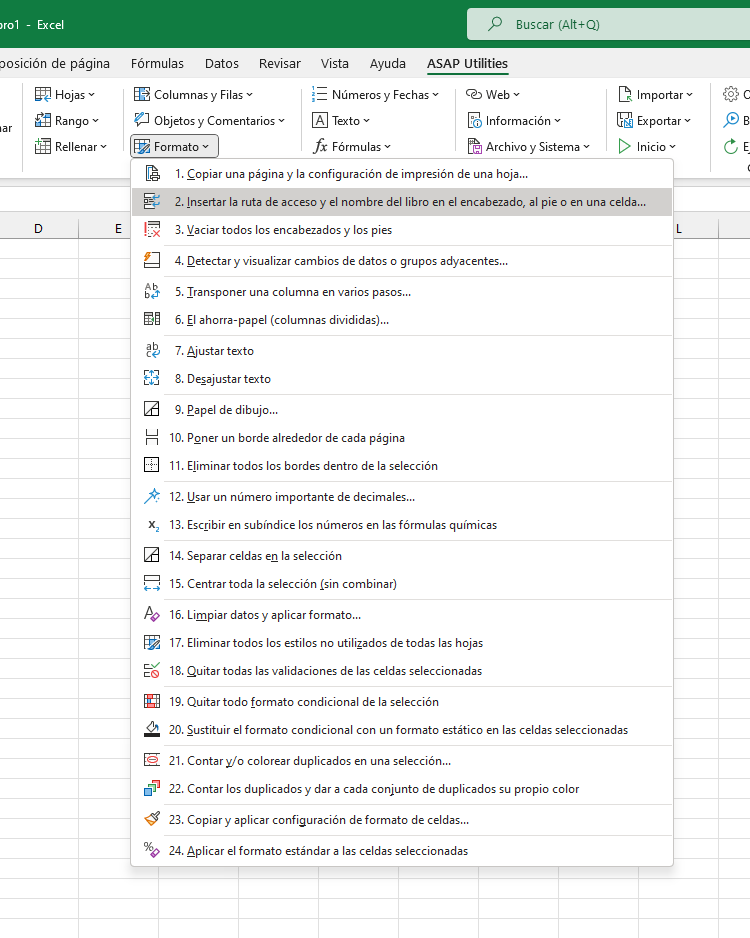Click the insert workbook path icon (item 2)
Viewport: 750px width, 938px height.
(x=152, y=202)
